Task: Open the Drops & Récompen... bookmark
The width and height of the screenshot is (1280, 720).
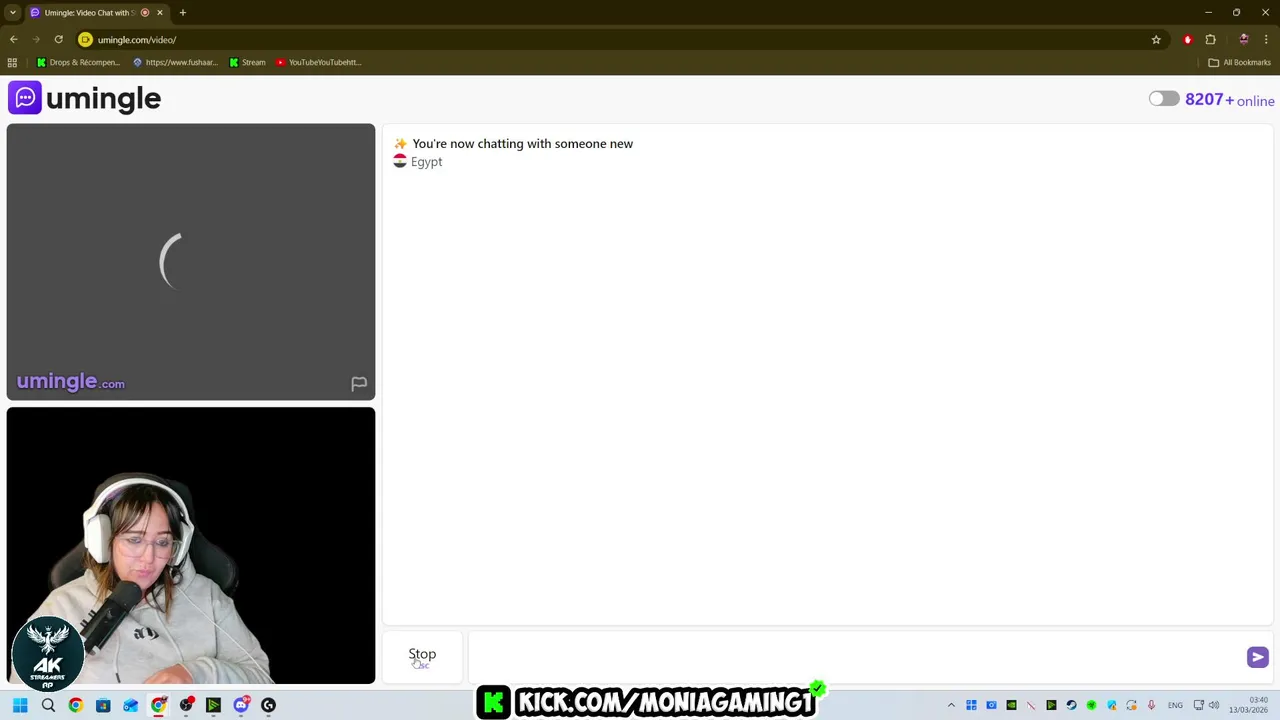Action: pyautogui.click(x=78, y=62)
